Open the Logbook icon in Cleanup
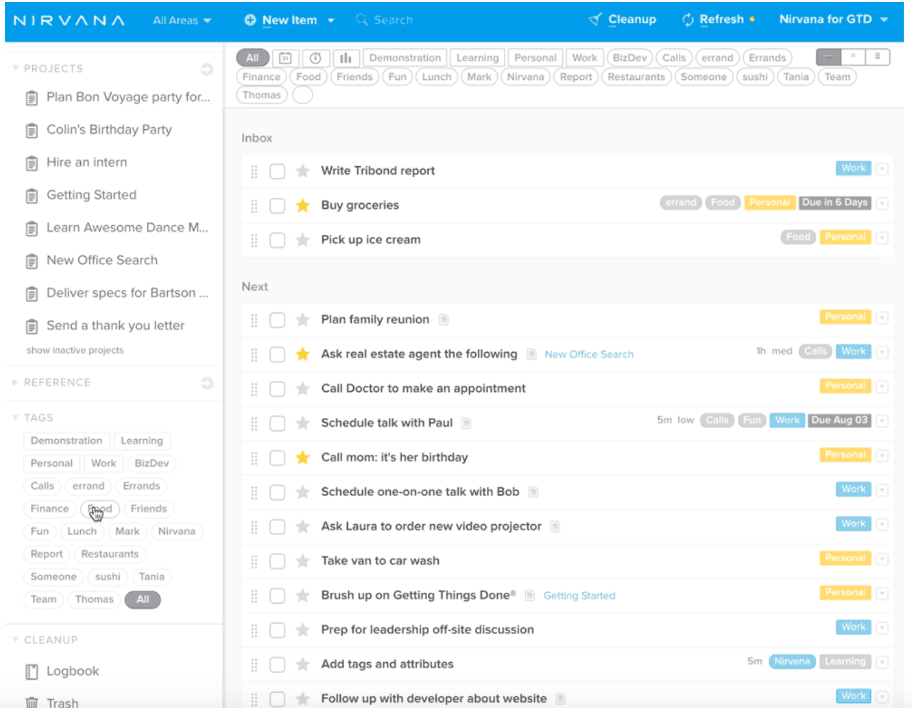 [x=32, y=671]
